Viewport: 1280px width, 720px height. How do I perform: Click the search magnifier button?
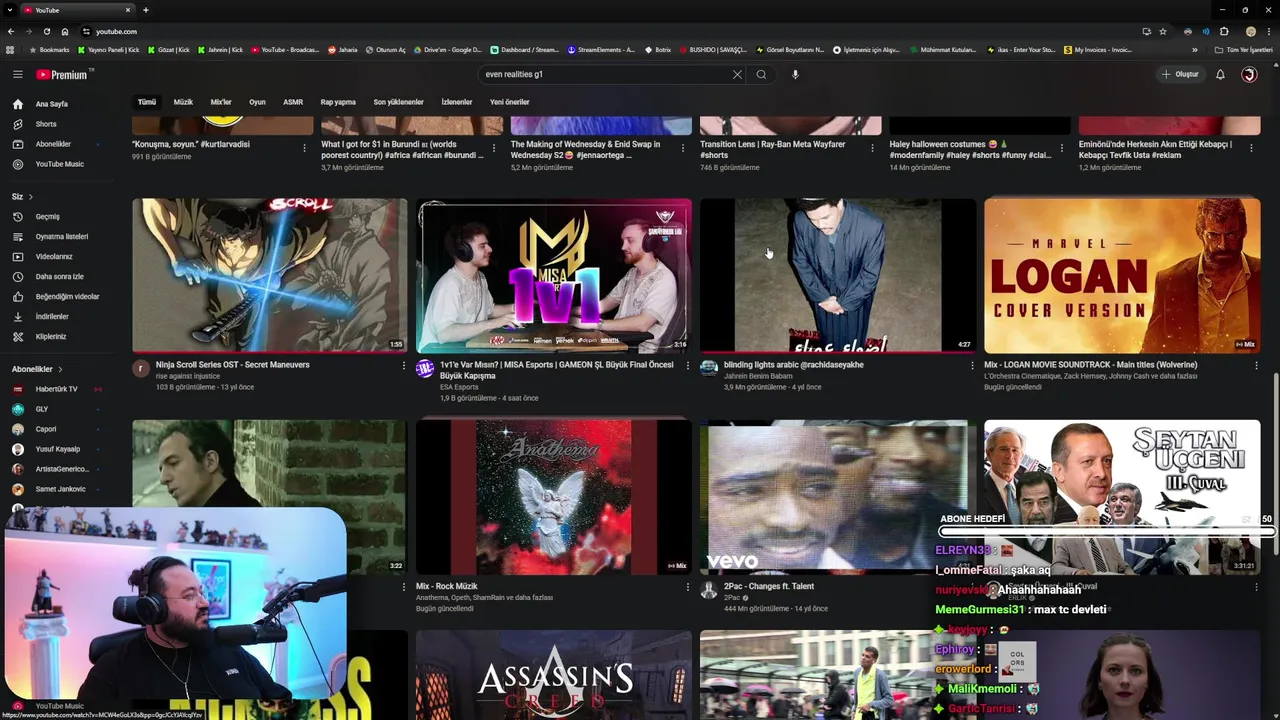[x=761, y=74]
